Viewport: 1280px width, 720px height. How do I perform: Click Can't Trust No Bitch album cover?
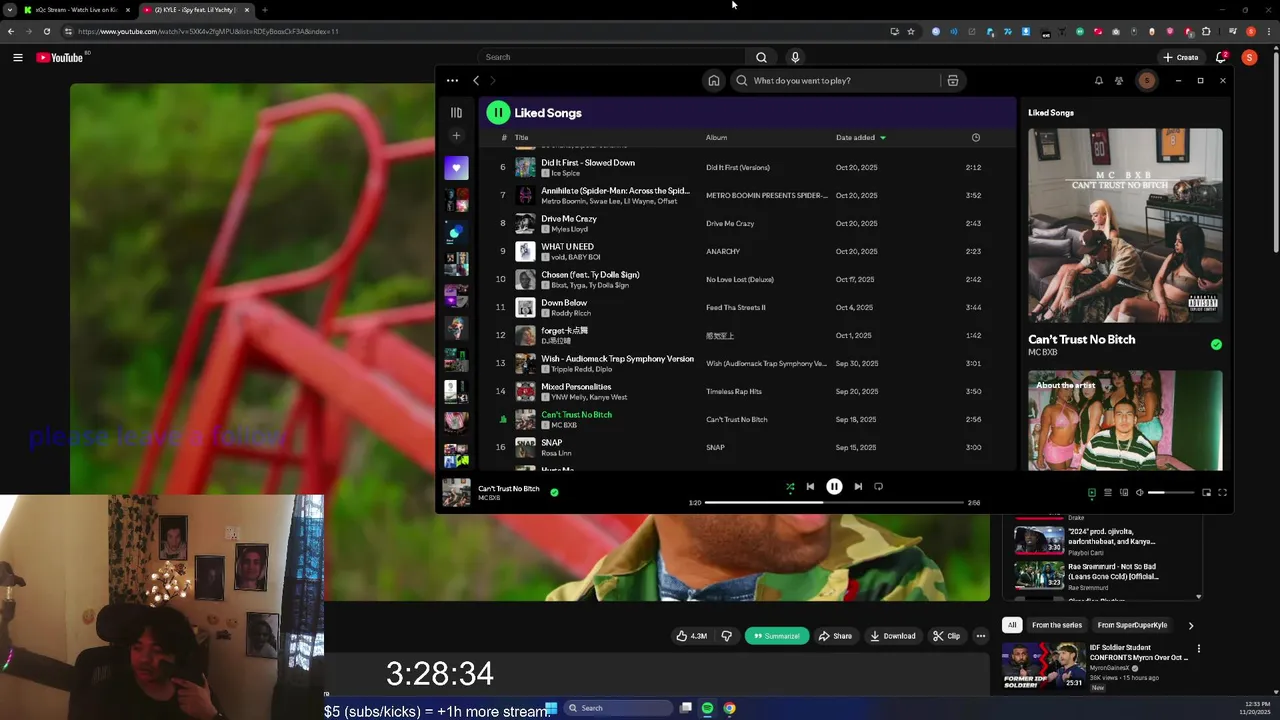1125,225
